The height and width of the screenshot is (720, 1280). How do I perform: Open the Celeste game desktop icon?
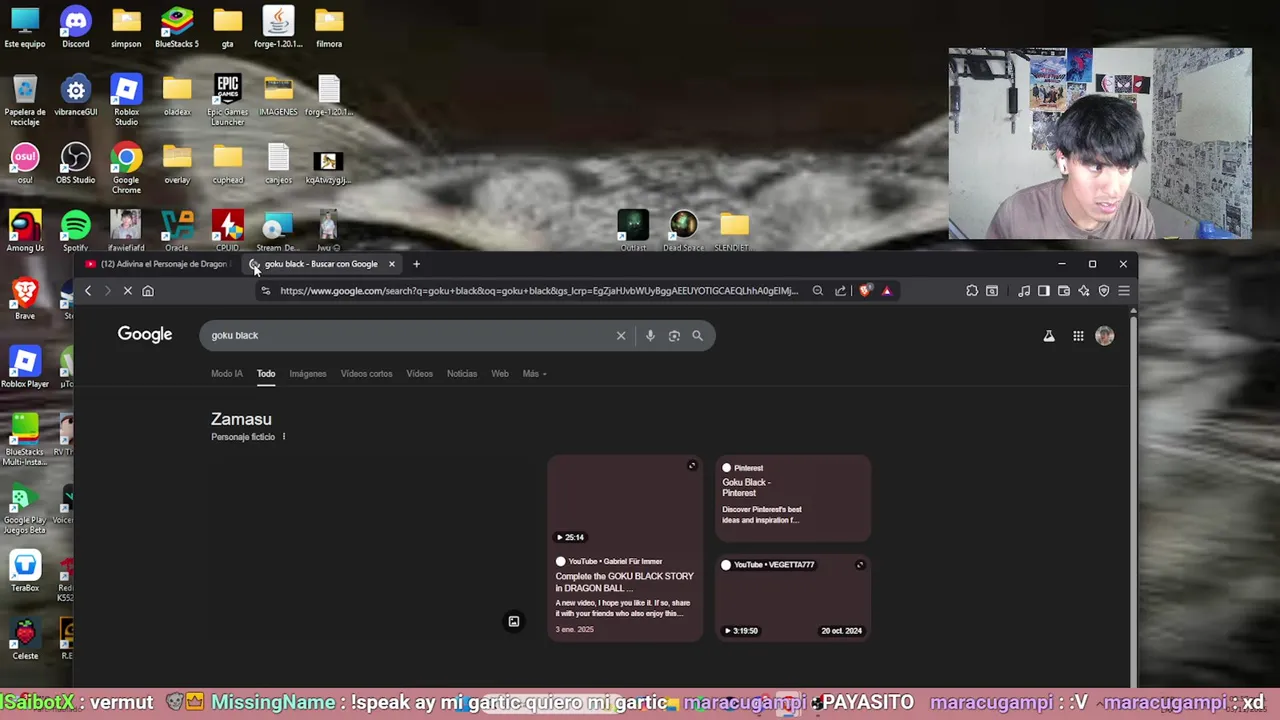click(25, 640)
